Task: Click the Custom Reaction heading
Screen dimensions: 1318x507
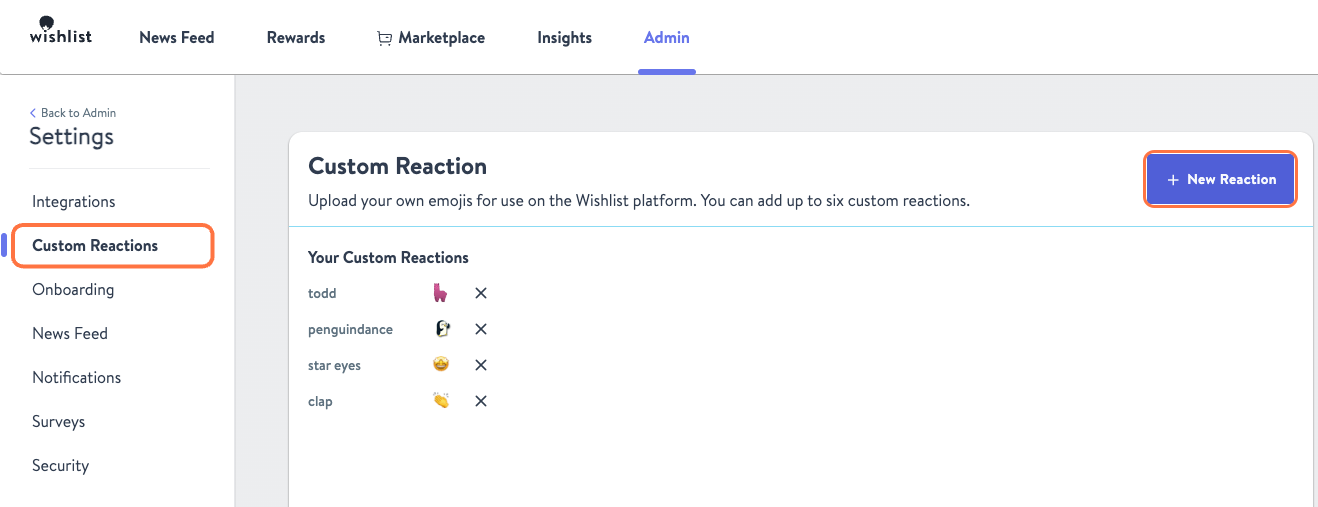Action: (x=398, y=166)
